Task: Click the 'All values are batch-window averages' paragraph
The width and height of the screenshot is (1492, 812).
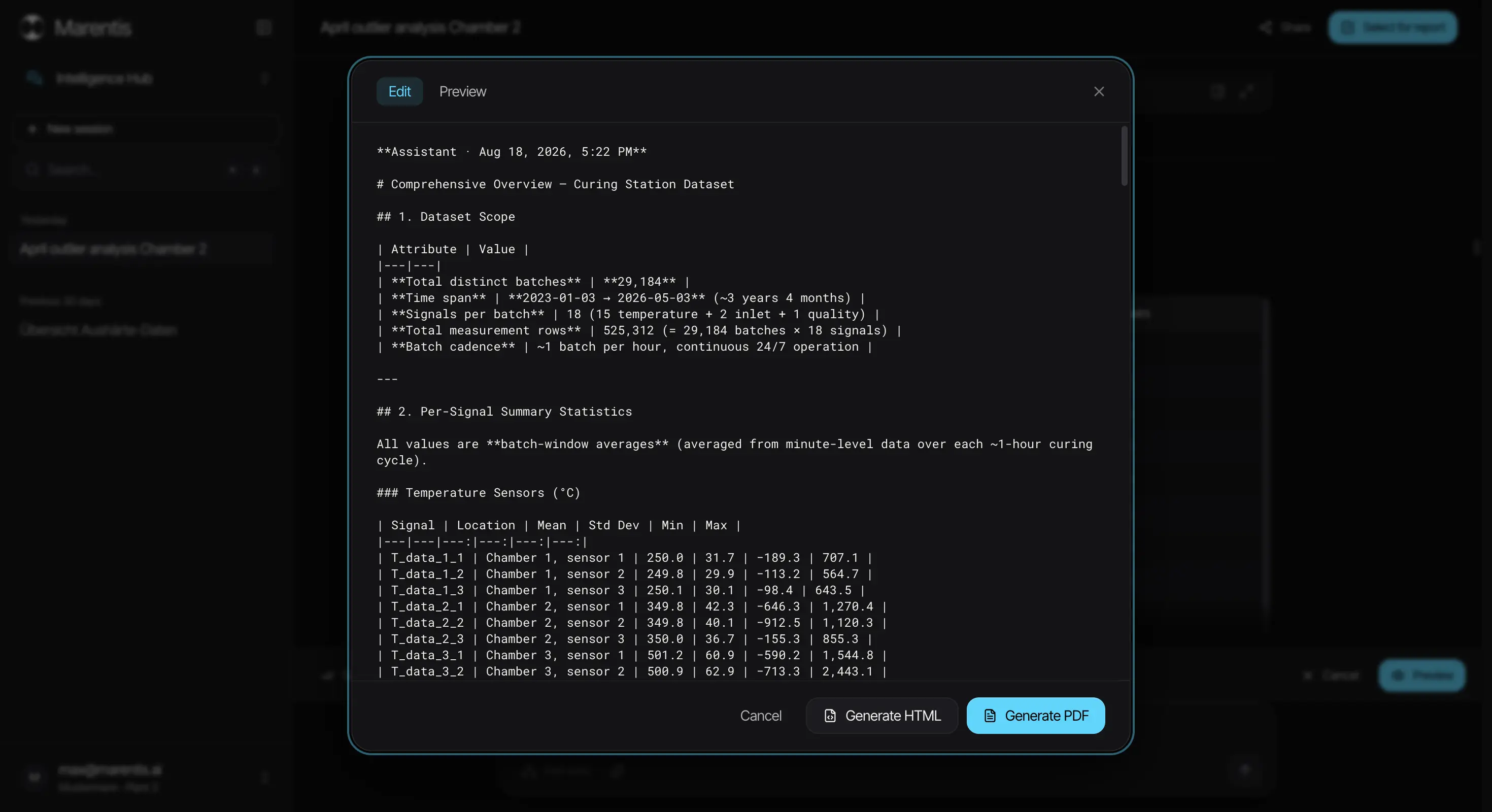Action: [x=734, y=452]
